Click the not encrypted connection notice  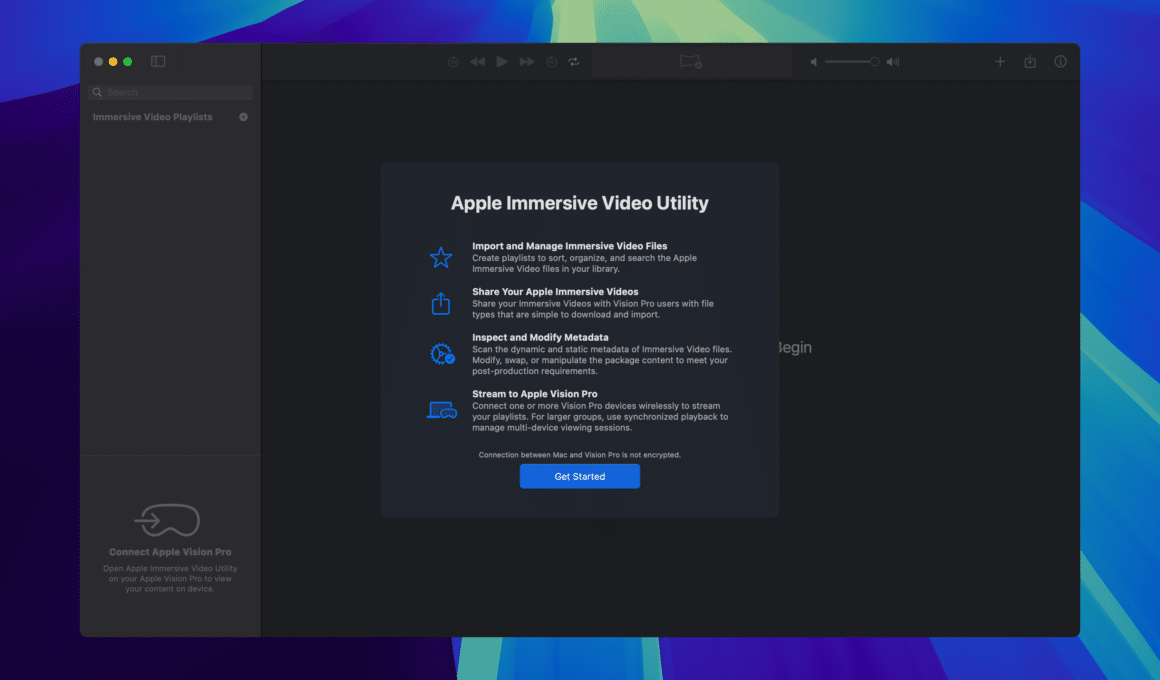pyautogui.click(x=579, y=455)
